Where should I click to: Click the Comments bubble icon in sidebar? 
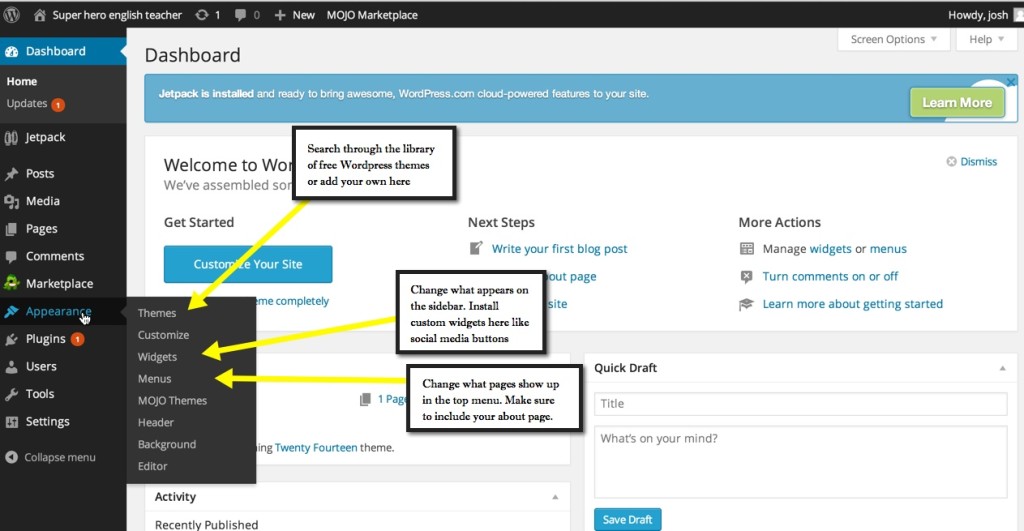(11, 256)
